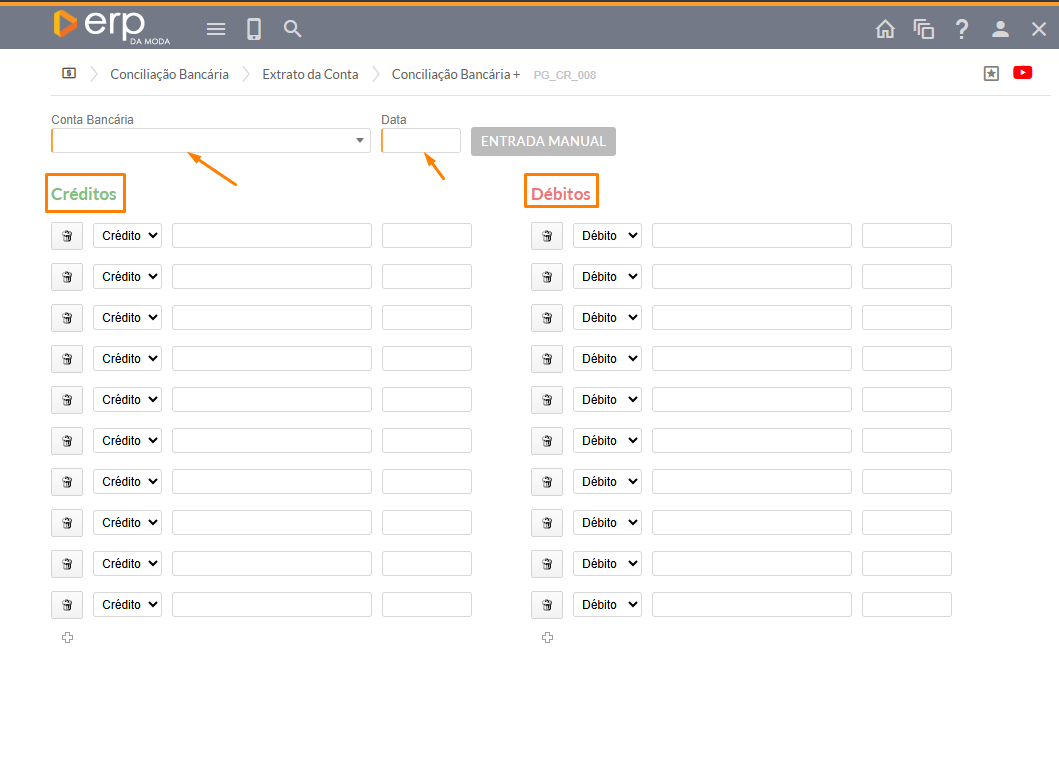Viewport: 1059px width, 773px height.
Task: Focus the first debit description field
Action: click(751, 236)
